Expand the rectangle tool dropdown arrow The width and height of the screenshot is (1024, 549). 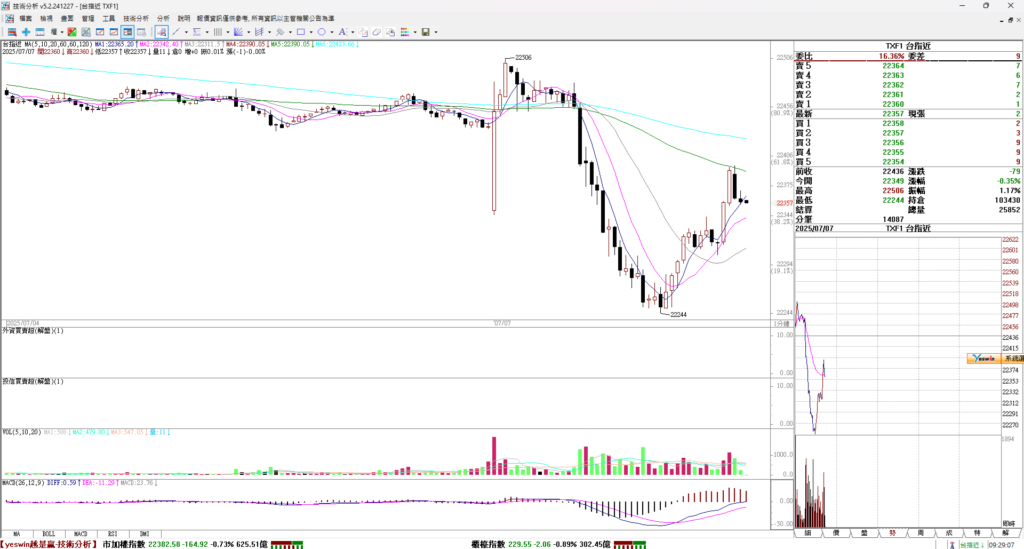click(x=311, y=32)
